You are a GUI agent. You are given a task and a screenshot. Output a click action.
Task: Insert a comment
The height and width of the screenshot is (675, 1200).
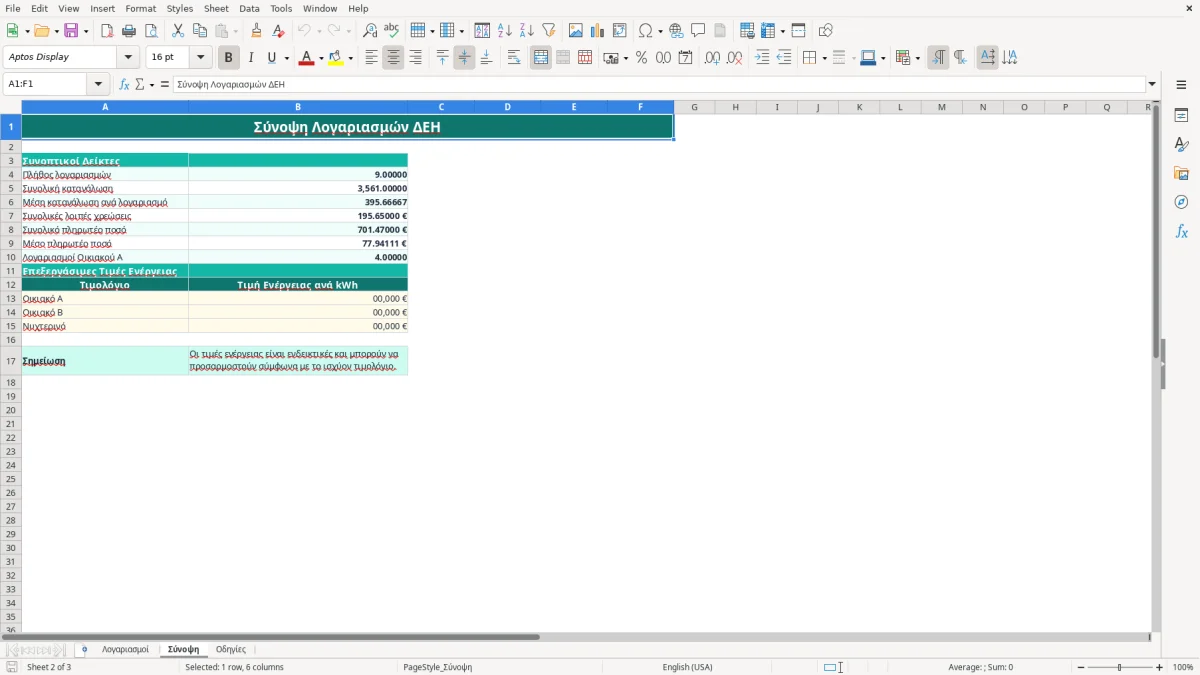[698, 31]
